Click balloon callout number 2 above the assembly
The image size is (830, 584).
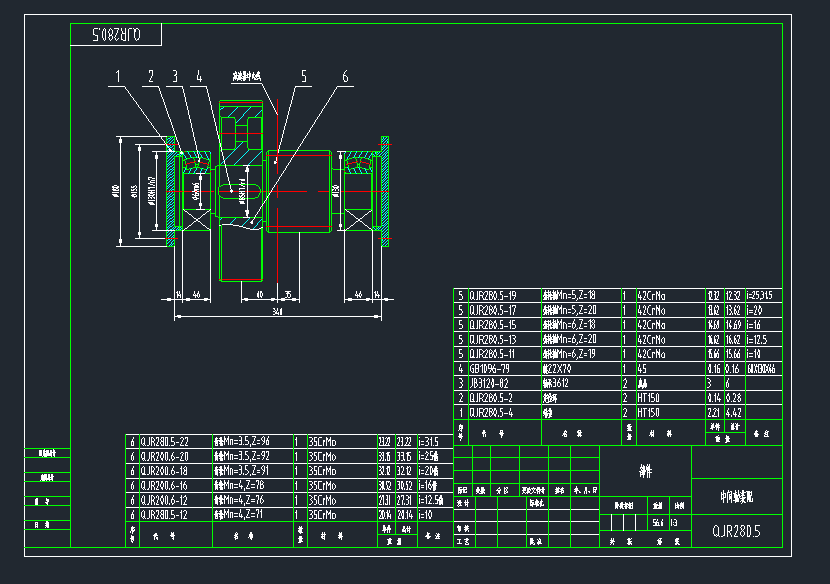[x=151, y=77]
